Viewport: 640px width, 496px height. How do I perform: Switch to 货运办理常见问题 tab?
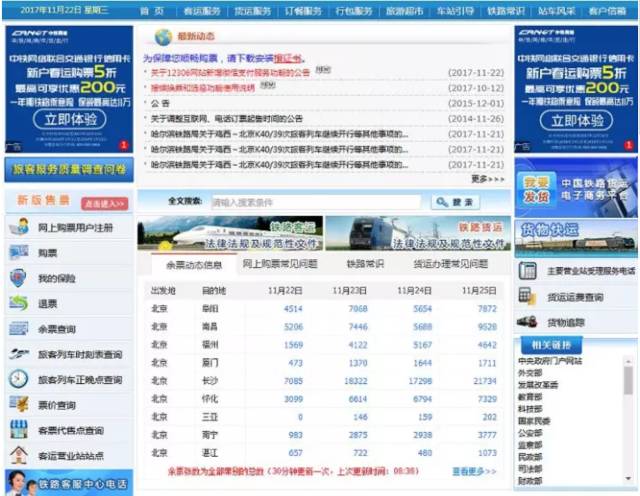coord(451,264)
